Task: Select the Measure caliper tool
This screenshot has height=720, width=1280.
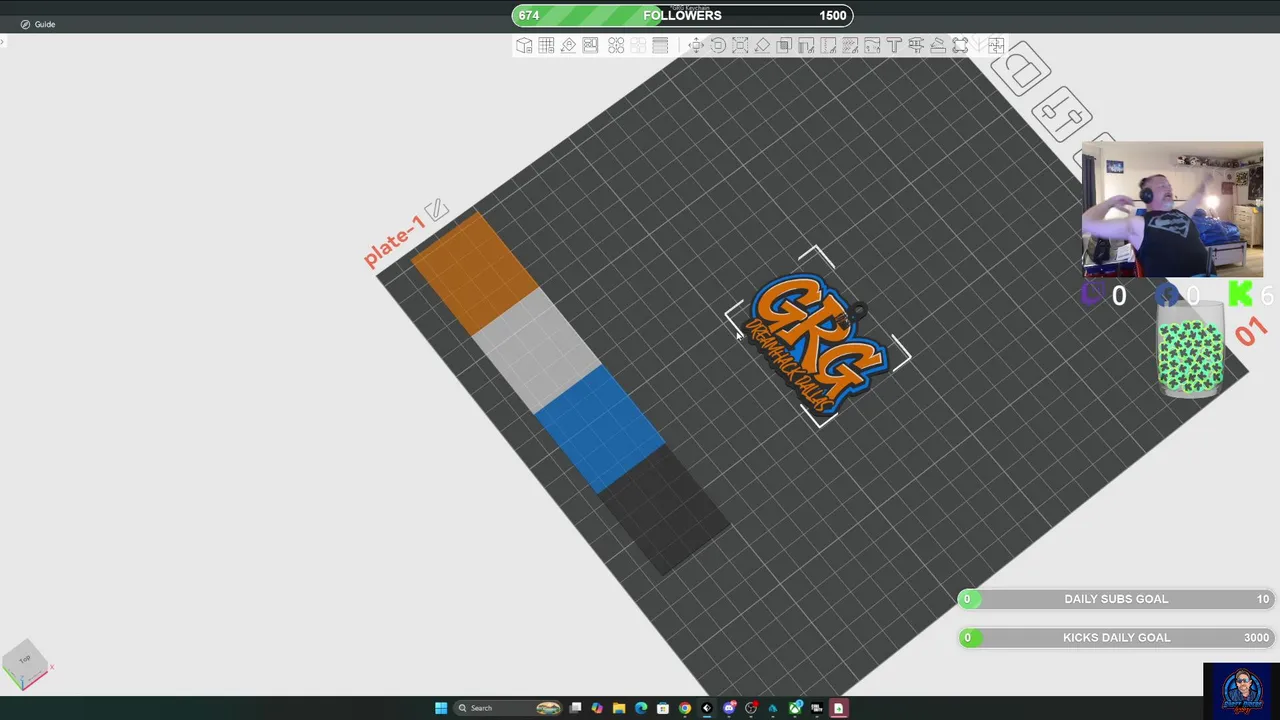Action: pyautogui.click(x=916, y=45)
